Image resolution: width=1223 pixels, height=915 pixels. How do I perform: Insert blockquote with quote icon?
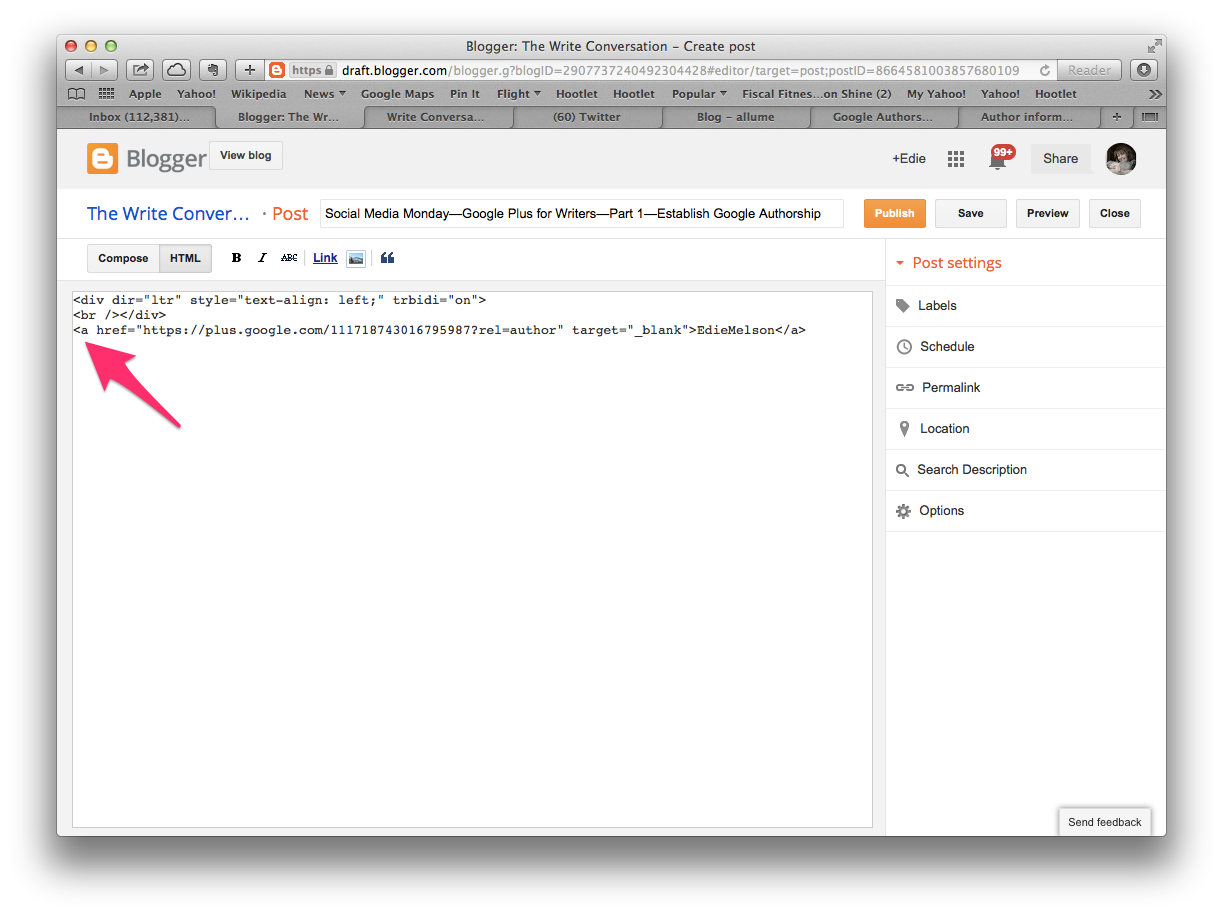[388, 258]
